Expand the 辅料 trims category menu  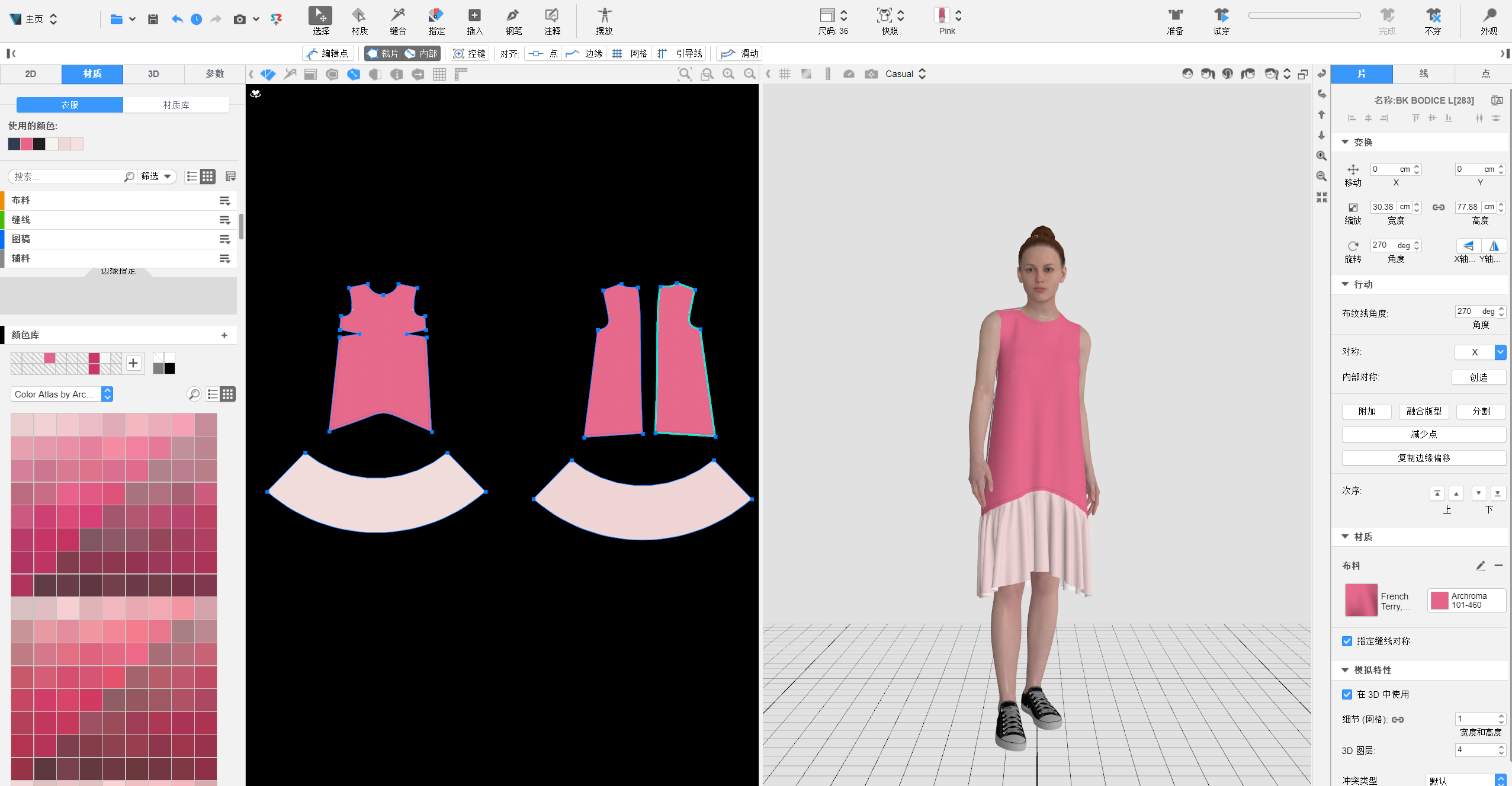click(x=225, y=258)
